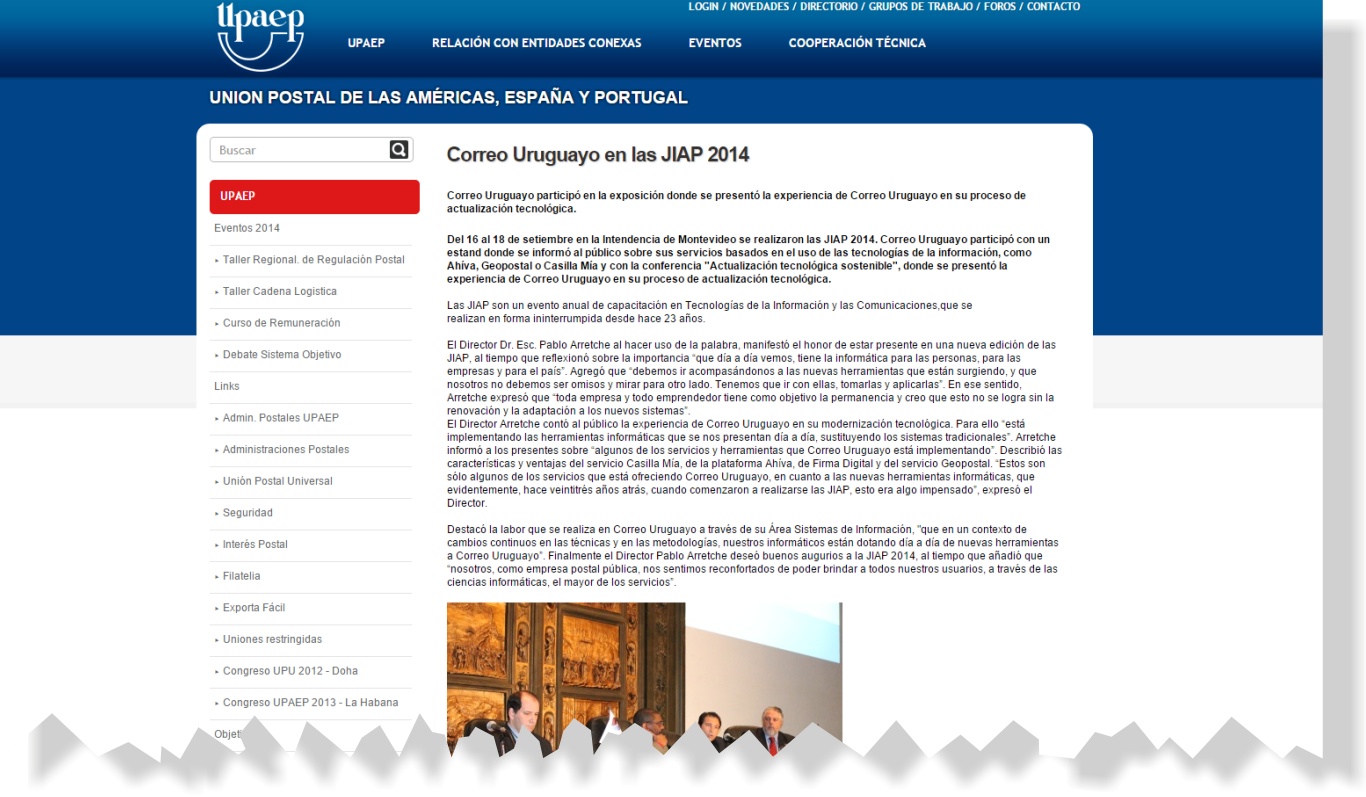Open the DIRECTORIO link
Viewport: 1366px width, 797px height.
click(x=829, y=7)
